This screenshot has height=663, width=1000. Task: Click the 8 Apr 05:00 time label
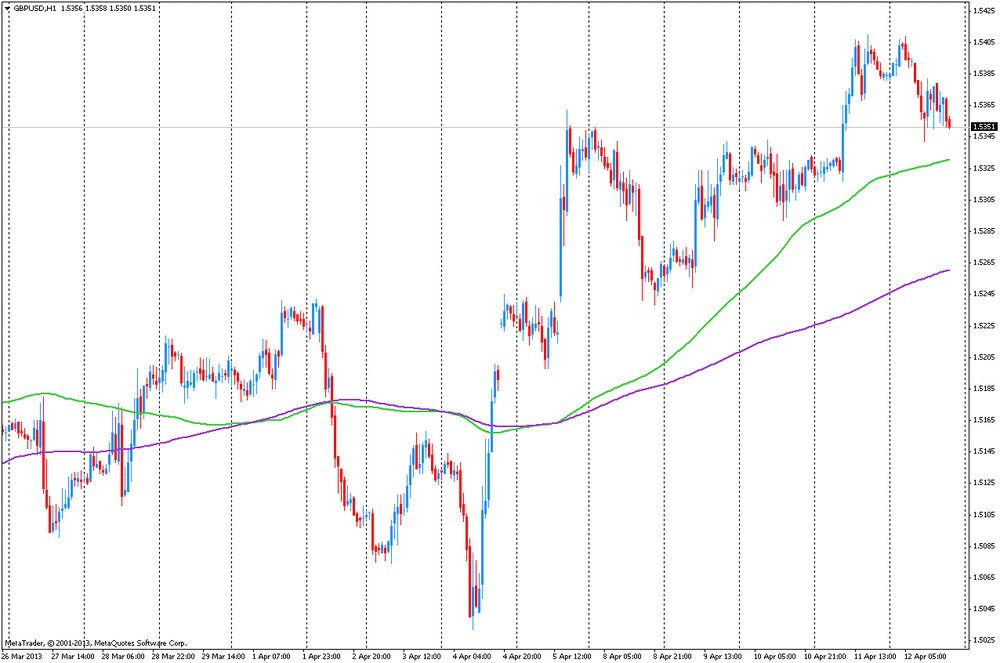pyautogui.click(x=622, y=656)
